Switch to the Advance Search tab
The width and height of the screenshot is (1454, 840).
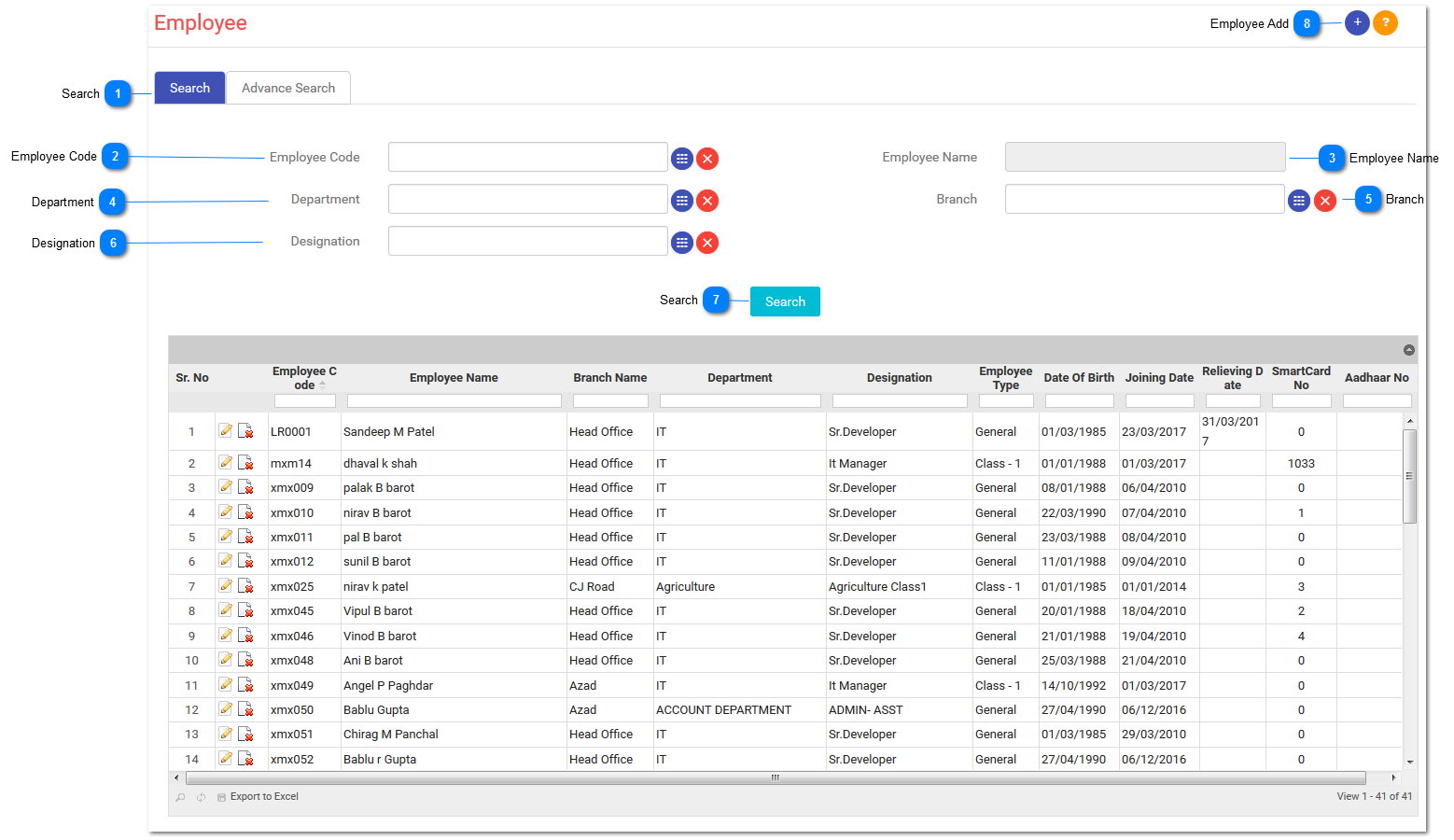[288, 88]
